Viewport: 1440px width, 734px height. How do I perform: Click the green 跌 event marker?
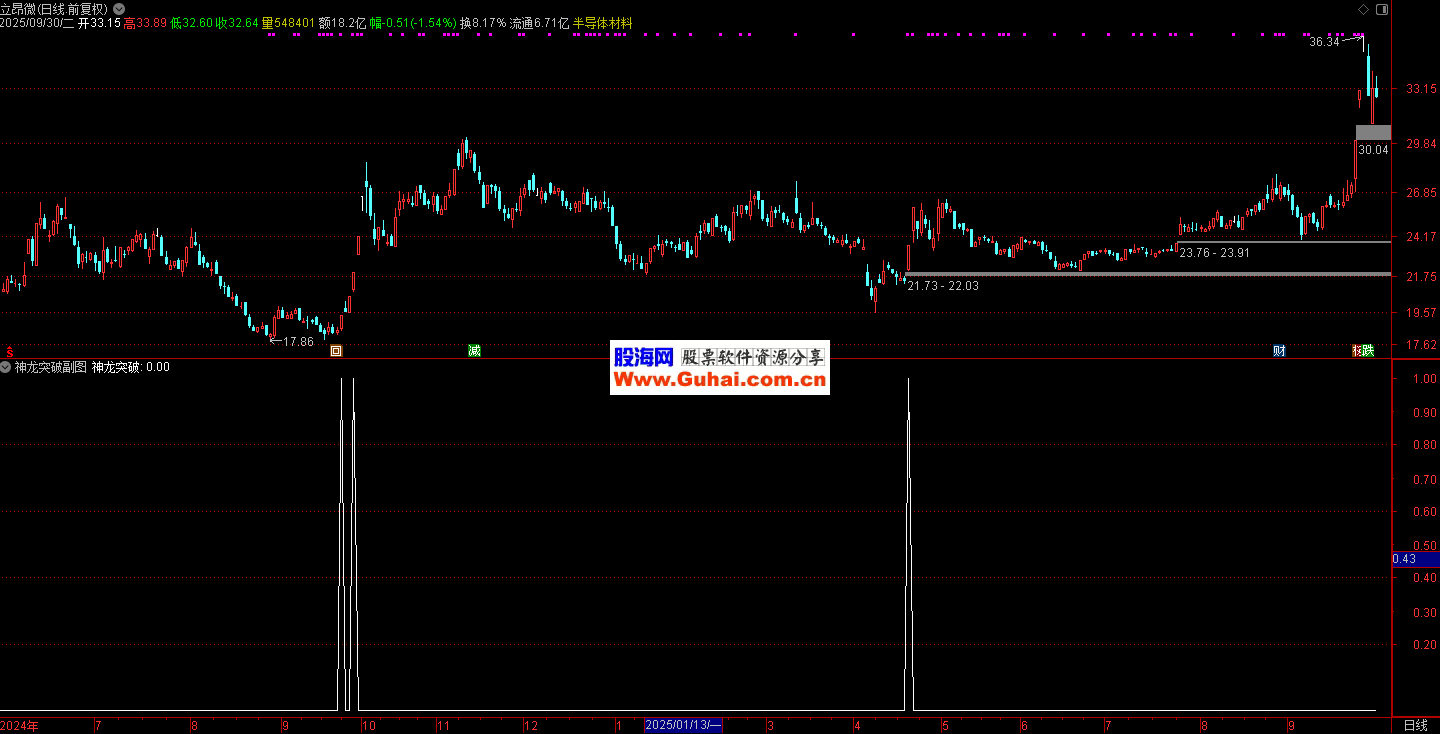(x=1368, y=351)
